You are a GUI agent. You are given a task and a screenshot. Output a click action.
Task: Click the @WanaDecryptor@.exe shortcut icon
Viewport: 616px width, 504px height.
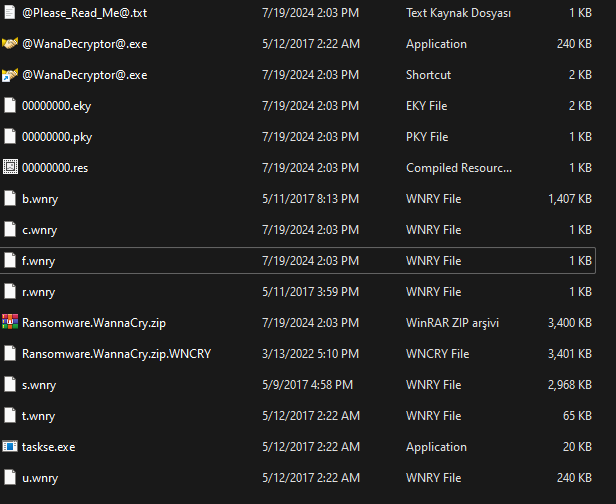point(10,75)
